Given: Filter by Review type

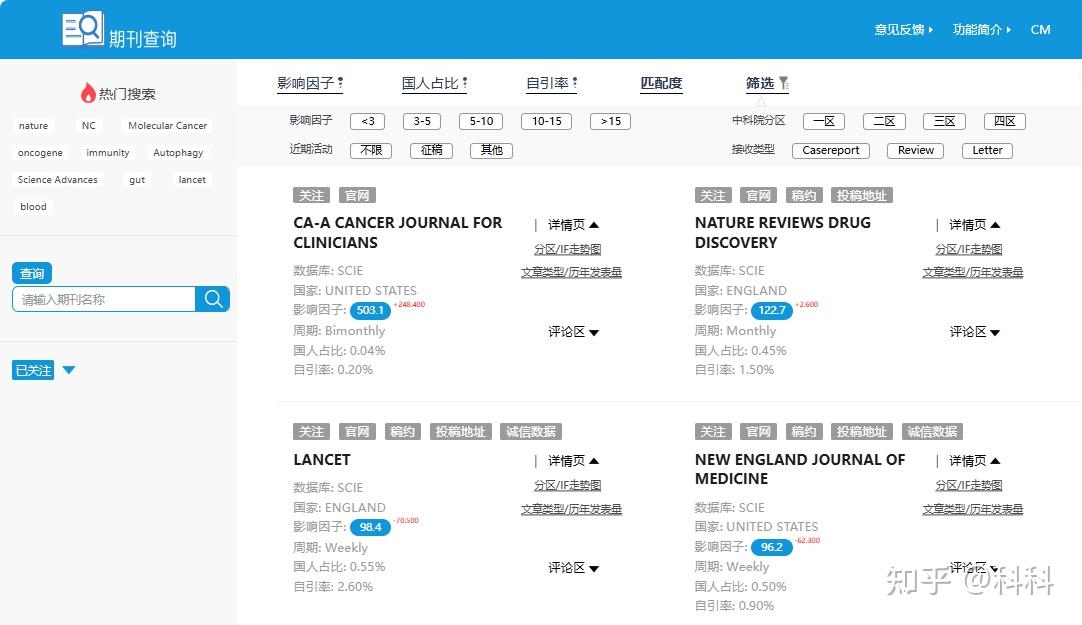Looking at the screenshot, I should pos(916,150).
